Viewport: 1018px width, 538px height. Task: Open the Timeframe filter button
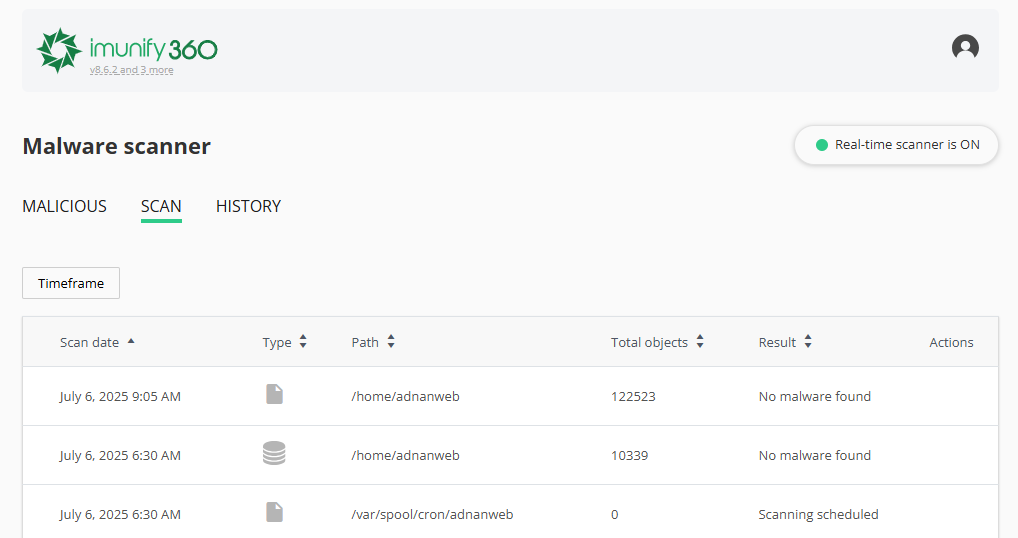pos(71,283)
